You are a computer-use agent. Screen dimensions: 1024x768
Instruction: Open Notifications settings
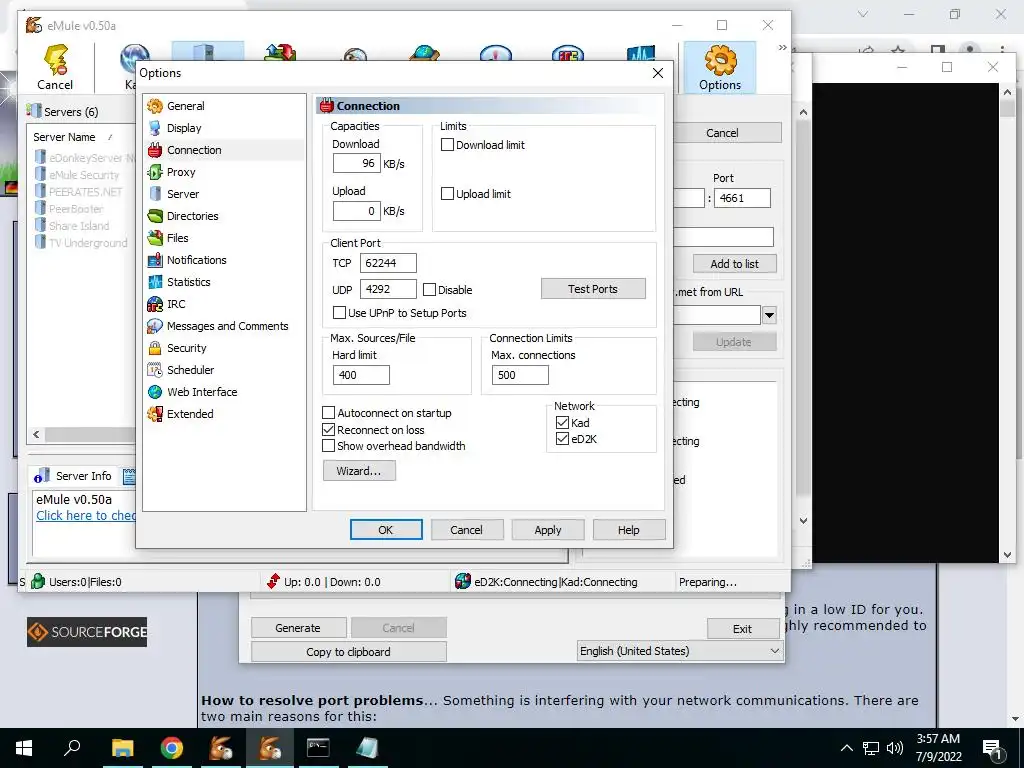click(x=196, y=260)
